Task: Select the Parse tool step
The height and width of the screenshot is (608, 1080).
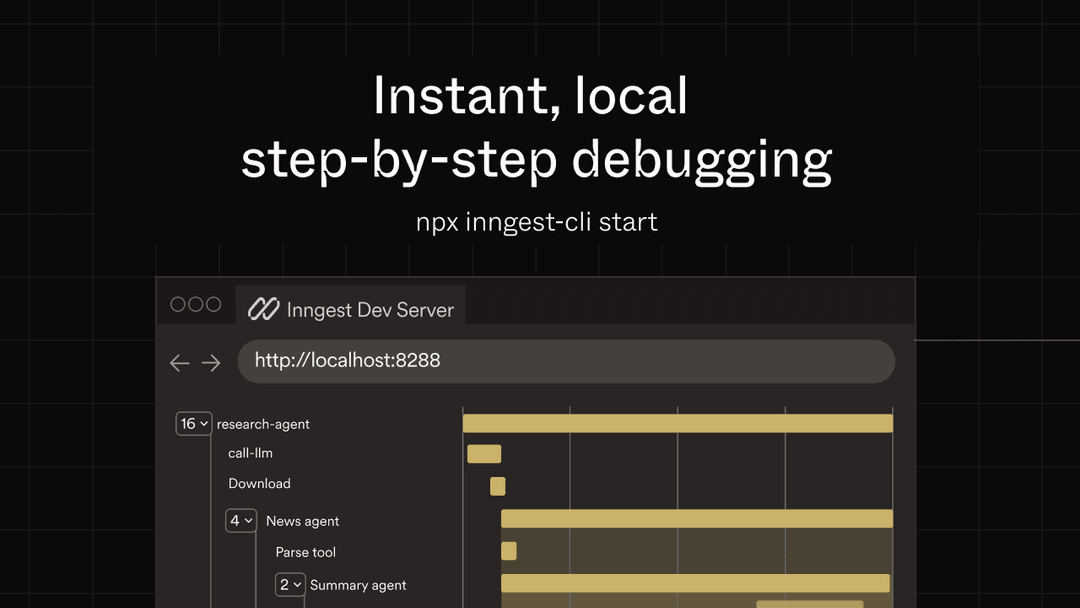Action: pos(305,552)
